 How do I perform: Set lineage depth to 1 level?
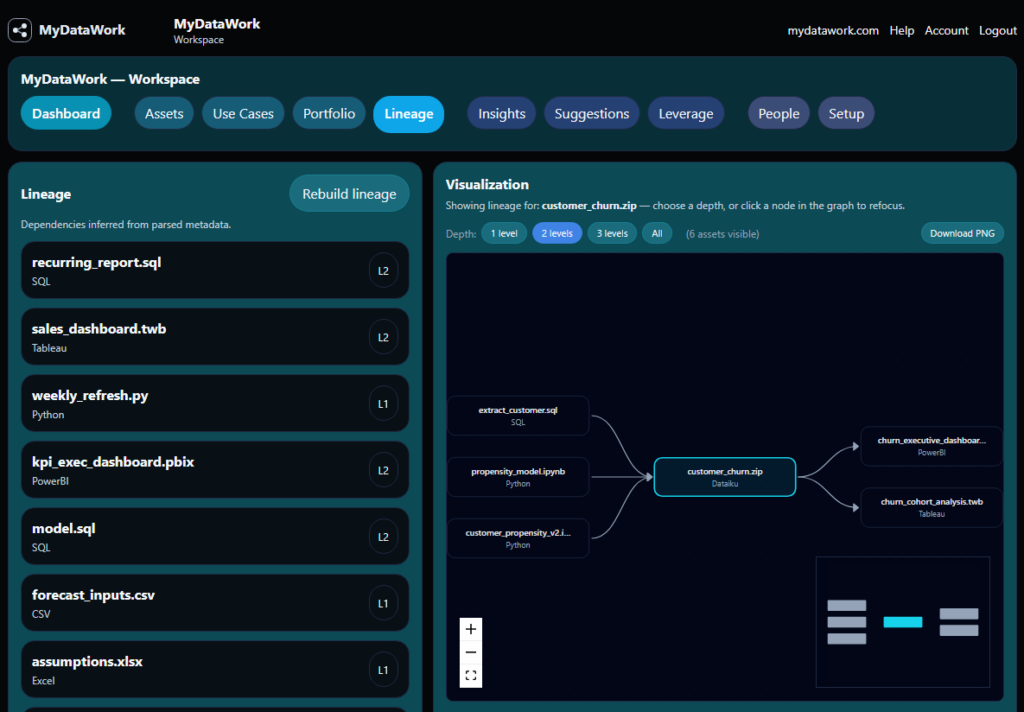click(x=504, y=233)
